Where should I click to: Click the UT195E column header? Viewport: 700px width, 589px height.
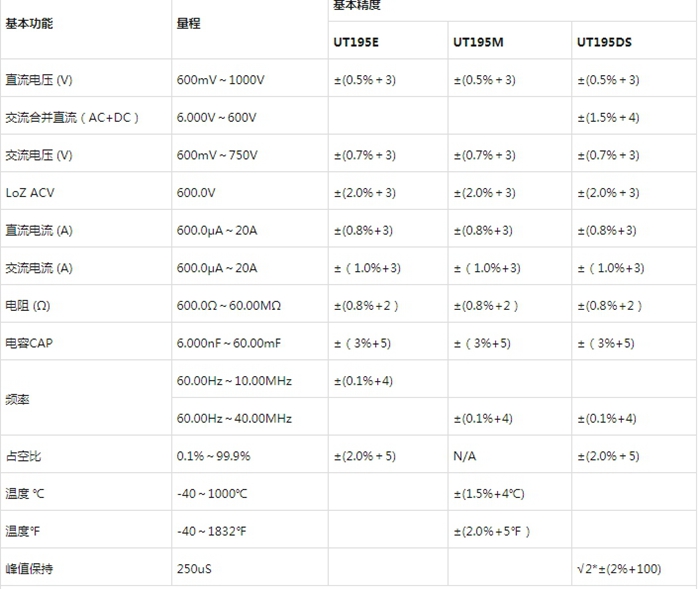click(x=356, y=42)
